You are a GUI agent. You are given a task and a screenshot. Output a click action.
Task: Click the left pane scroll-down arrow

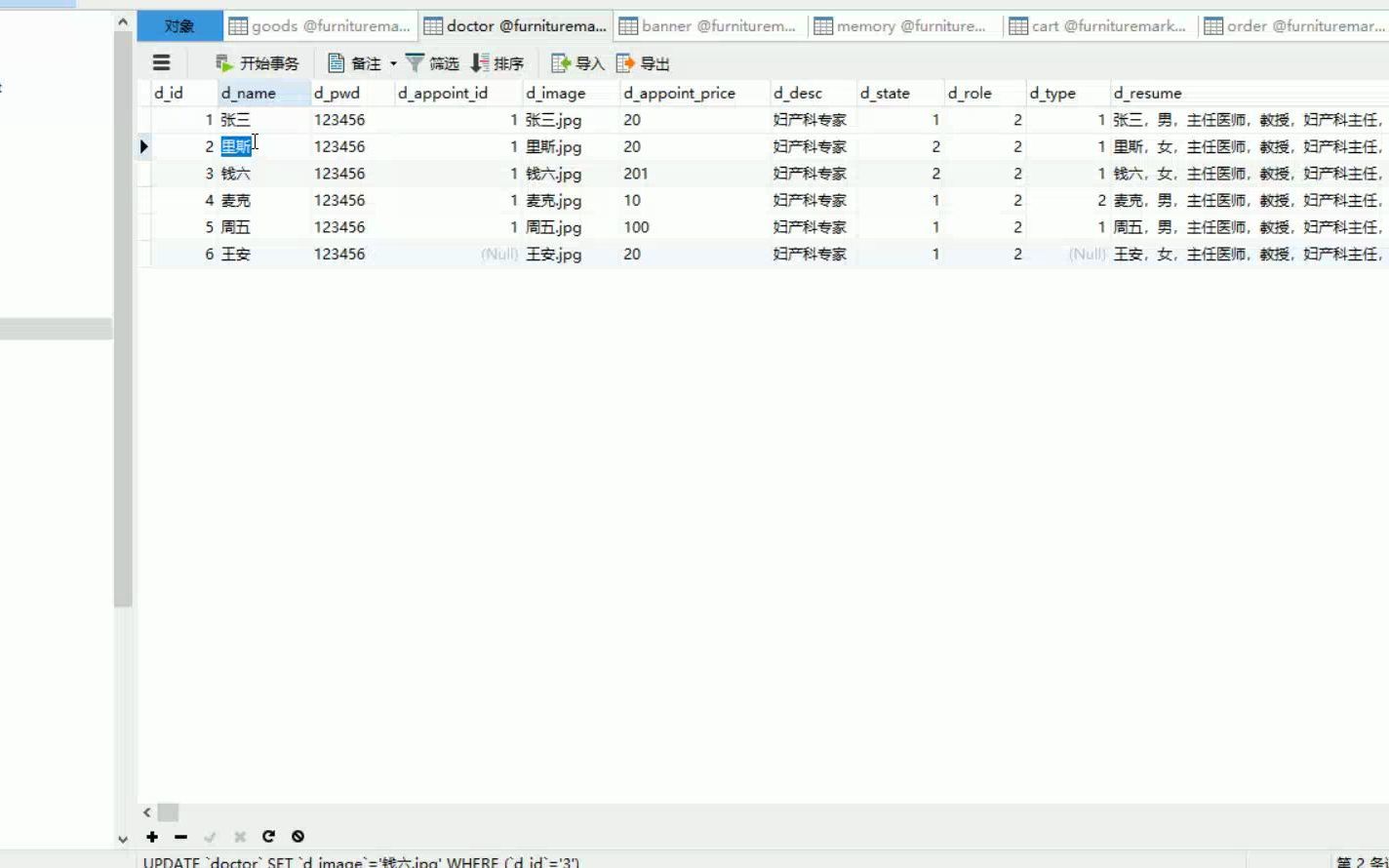[x=123, y=838]
